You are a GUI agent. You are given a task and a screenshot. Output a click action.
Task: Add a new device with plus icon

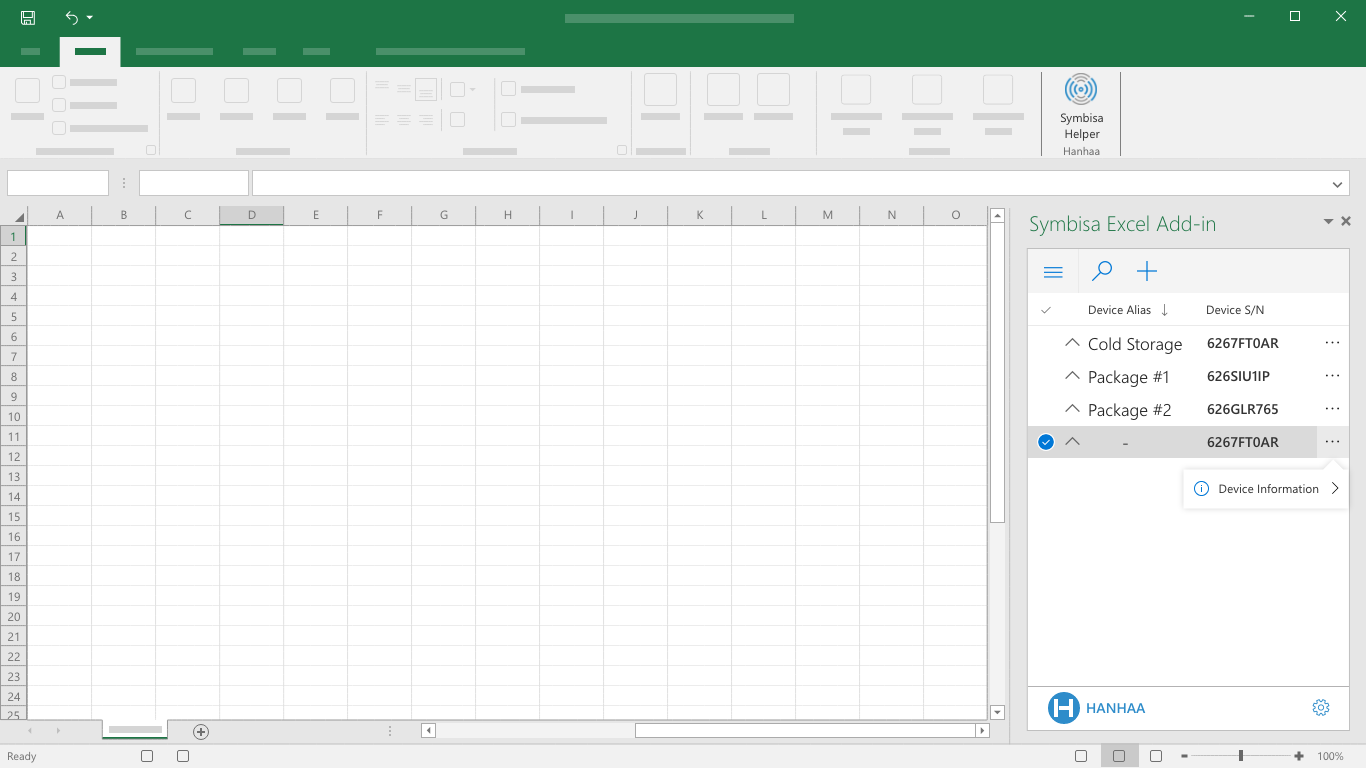tap(1147, 271)
